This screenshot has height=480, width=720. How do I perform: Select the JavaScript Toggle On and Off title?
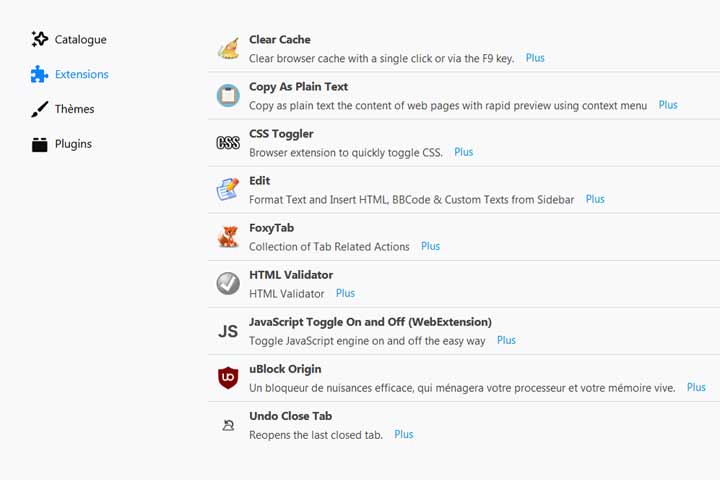tap(370, 322)
